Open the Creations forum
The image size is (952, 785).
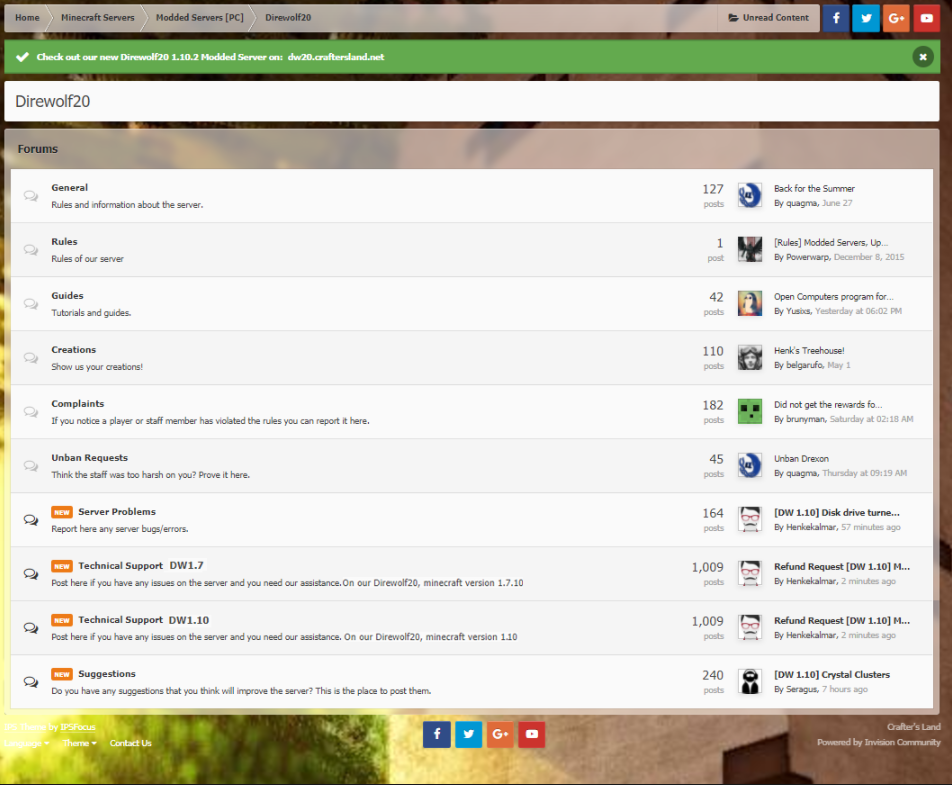click(x=73, y=350)
